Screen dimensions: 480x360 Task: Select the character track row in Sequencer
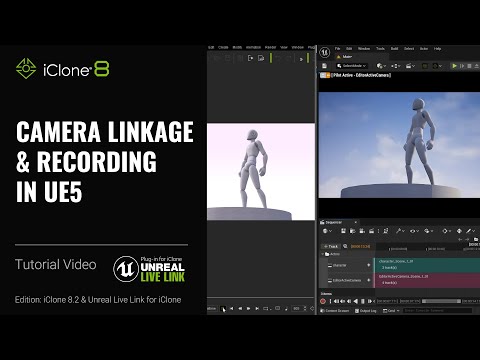pos(347,265)
